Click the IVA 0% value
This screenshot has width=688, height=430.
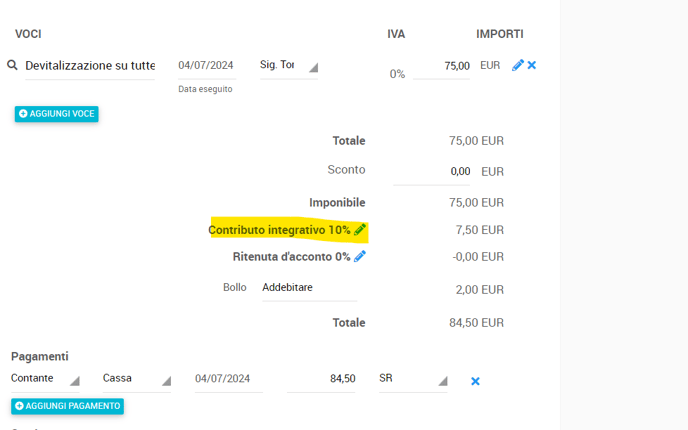click(x=397, y=74)
